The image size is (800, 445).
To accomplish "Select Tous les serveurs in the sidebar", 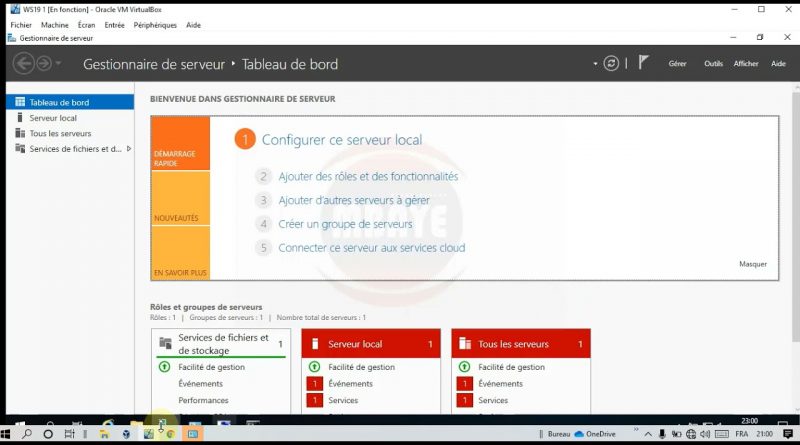I will 70,133.
